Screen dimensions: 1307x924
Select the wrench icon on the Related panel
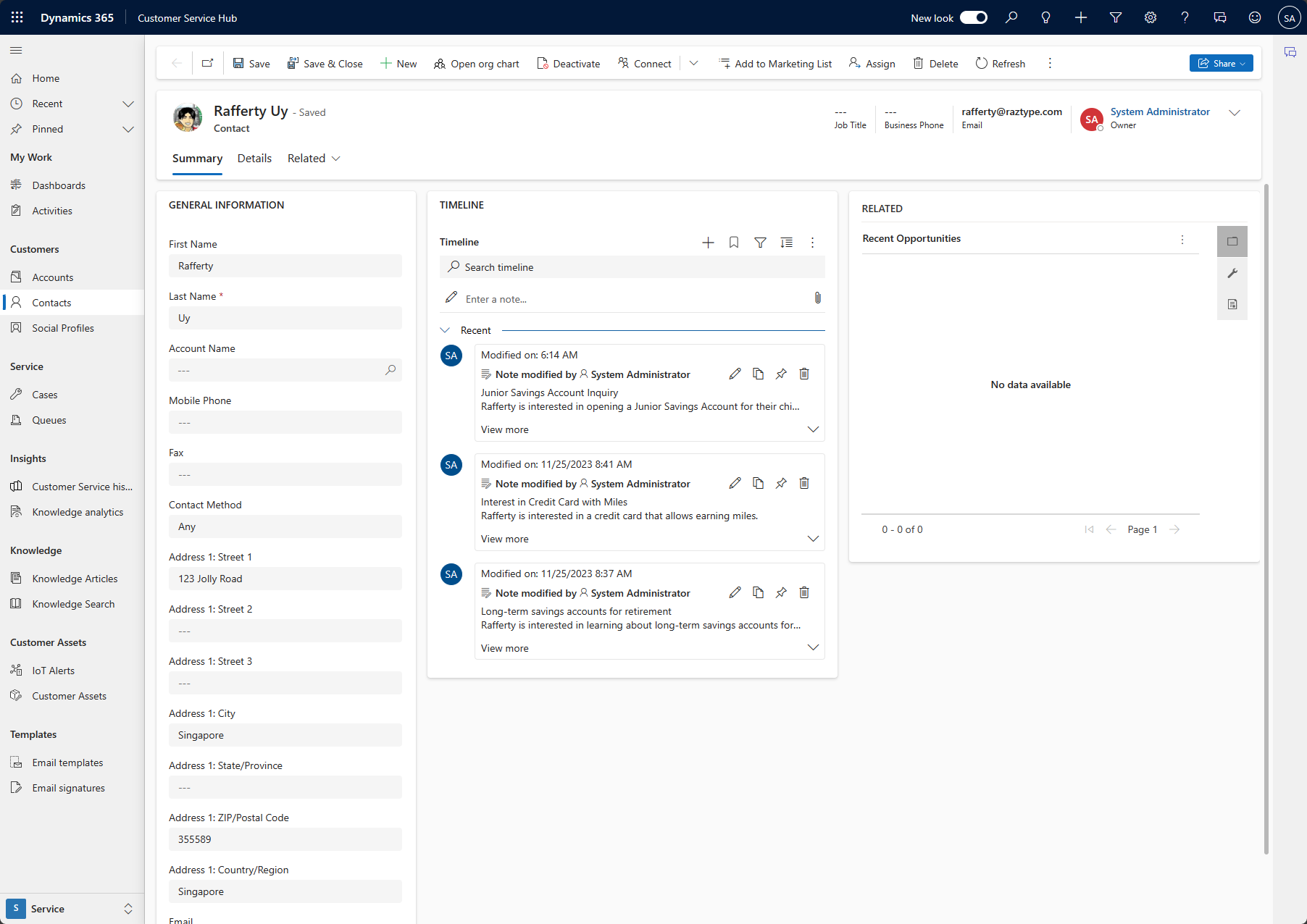click(x=1232, y=273)
